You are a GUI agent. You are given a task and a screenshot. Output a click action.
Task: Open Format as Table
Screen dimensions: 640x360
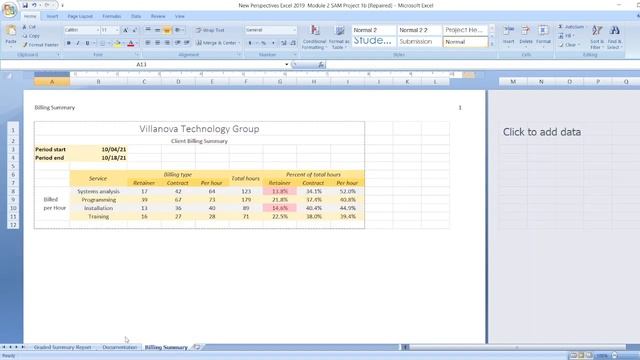click(x=339, y=37)
